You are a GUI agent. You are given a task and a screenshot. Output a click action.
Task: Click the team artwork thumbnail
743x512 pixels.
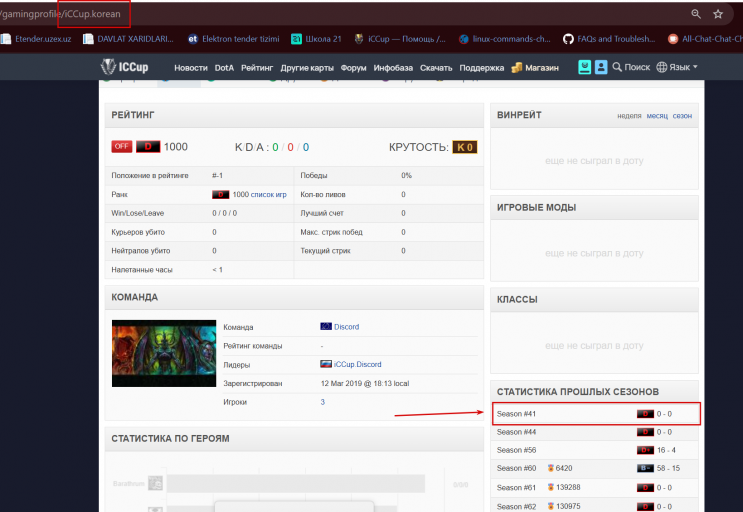164,353
